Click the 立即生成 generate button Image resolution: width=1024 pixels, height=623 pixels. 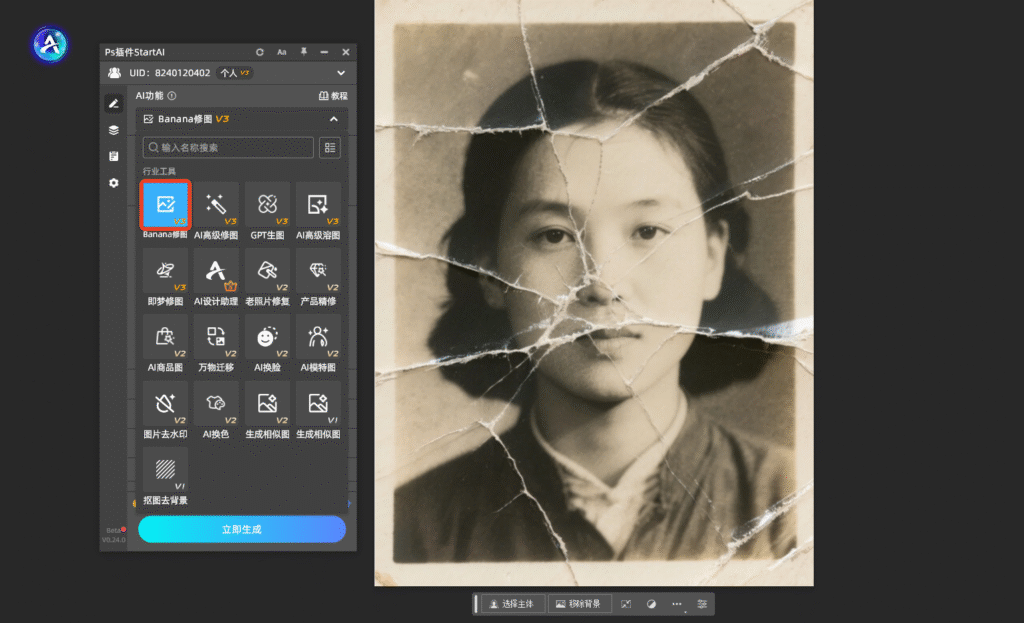[x=242, y=529]
